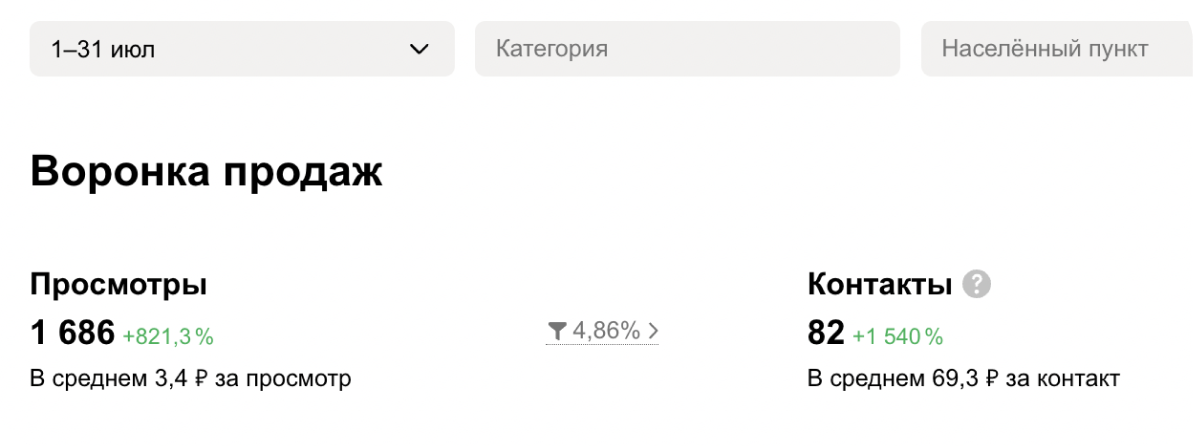Viewport: 1193px width, 446px height.
Task: Select the Контакты metric label
Action: coord(879,285)
